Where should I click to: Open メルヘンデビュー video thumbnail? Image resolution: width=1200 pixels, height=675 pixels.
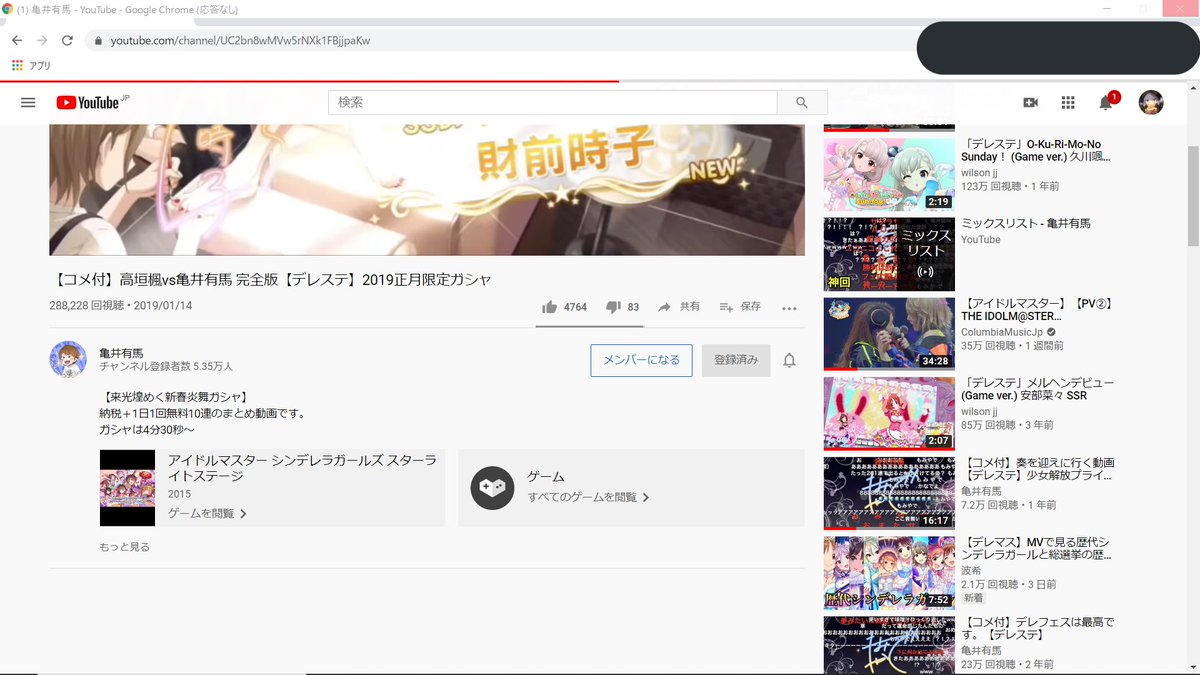pyautogui.click(x=889, y=414)
